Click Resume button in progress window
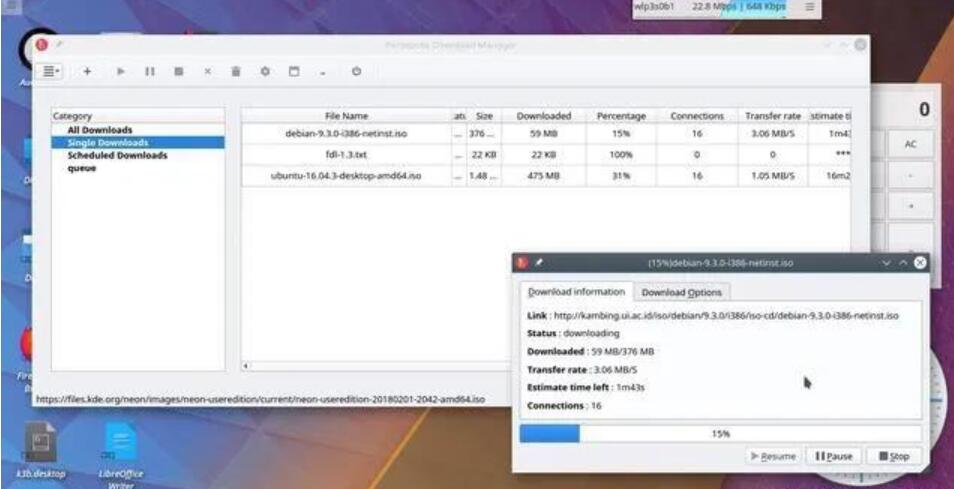This screenshot has height=489, width=954. [x=773, y=456]
